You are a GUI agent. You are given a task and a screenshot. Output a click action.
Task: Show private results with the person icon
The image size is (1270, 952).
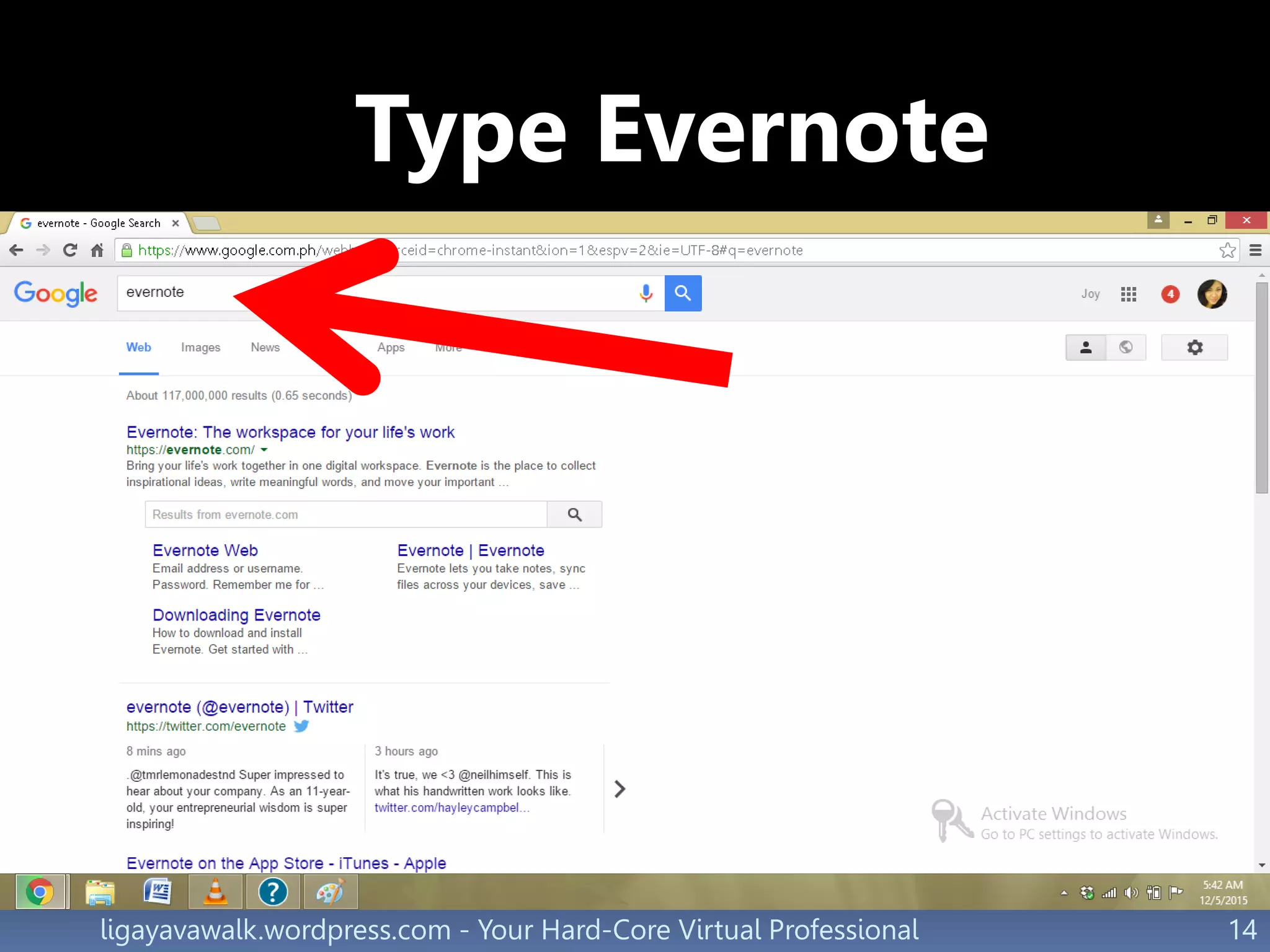tap(1086, 348)
